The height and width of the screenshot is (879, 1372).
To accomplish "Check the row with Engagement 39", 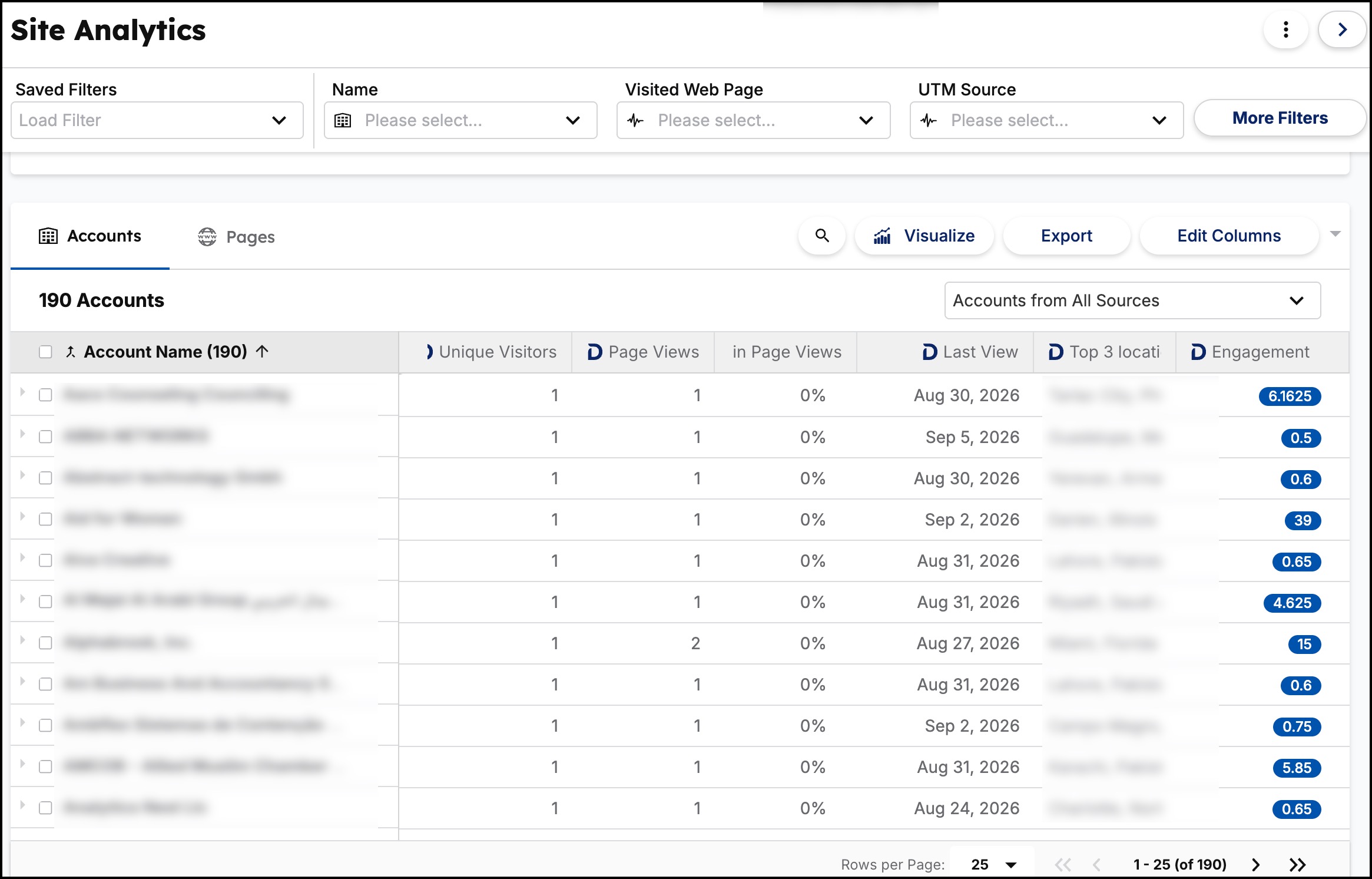I will point(45,519).
